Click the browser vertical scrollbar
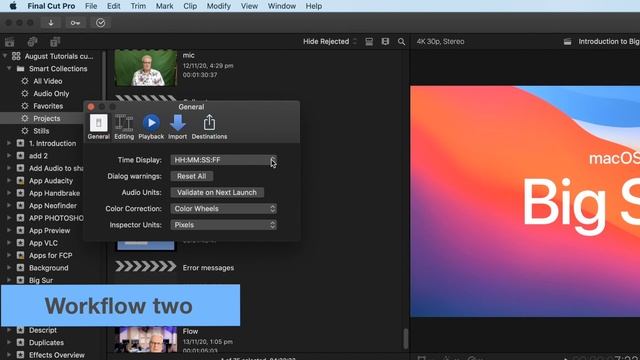640x360 pixels. [x=406, y=338]
